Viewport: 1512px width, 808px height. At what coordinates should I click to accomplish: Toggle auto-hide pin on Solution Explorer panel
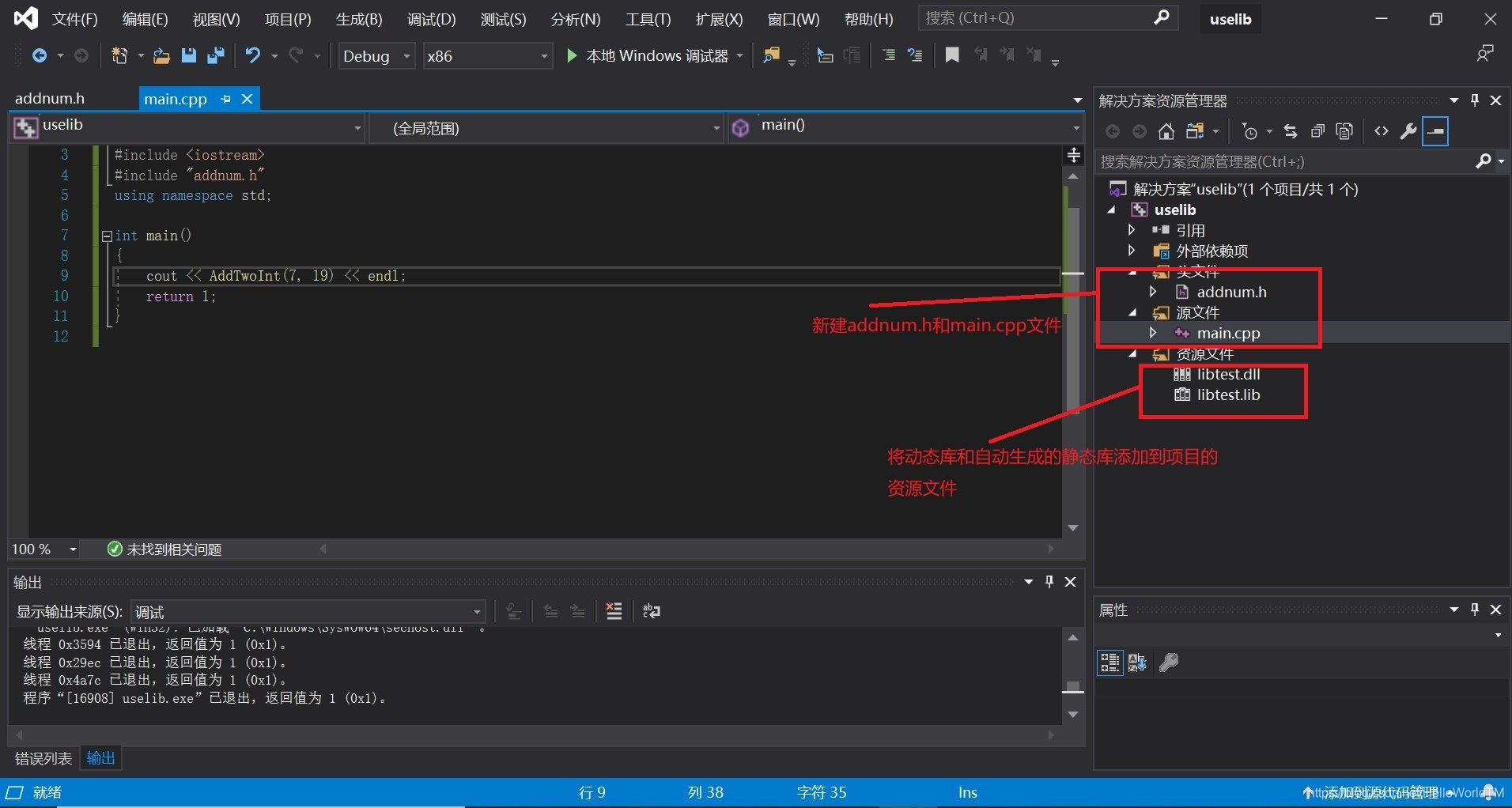[x=1475, y=100]
